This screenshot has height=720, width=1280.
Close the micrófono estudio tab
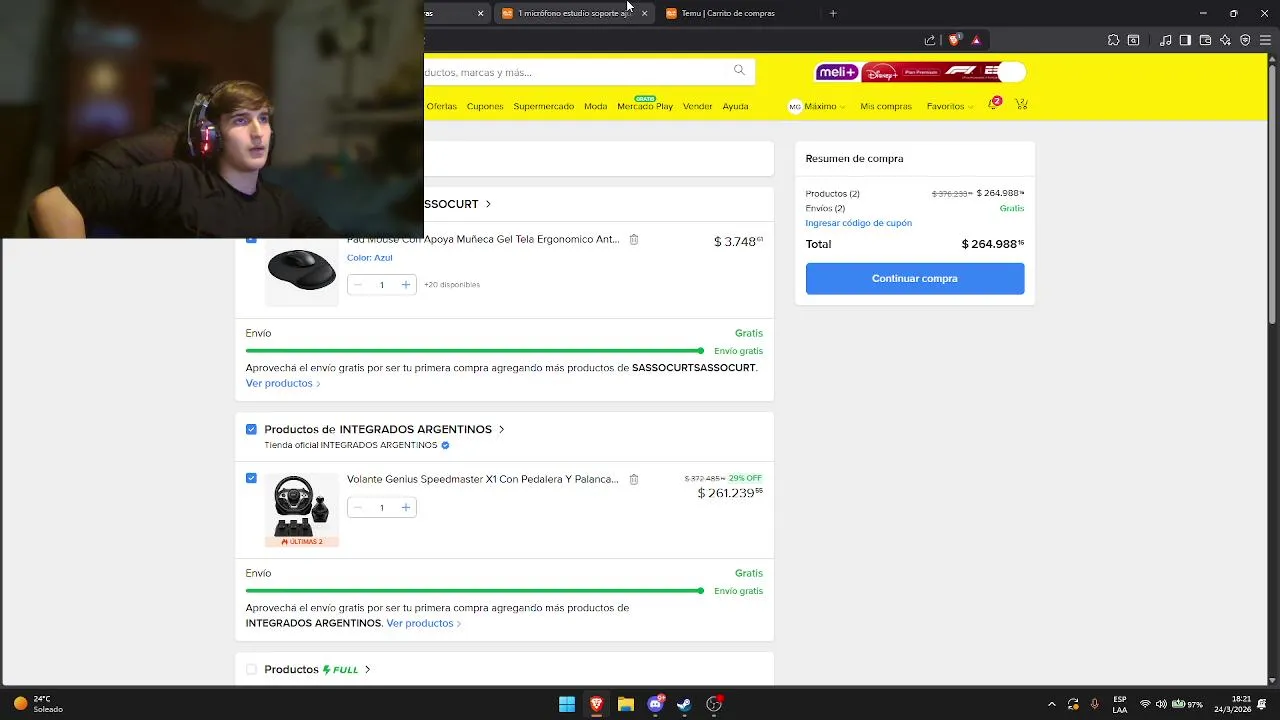[644, 13]
